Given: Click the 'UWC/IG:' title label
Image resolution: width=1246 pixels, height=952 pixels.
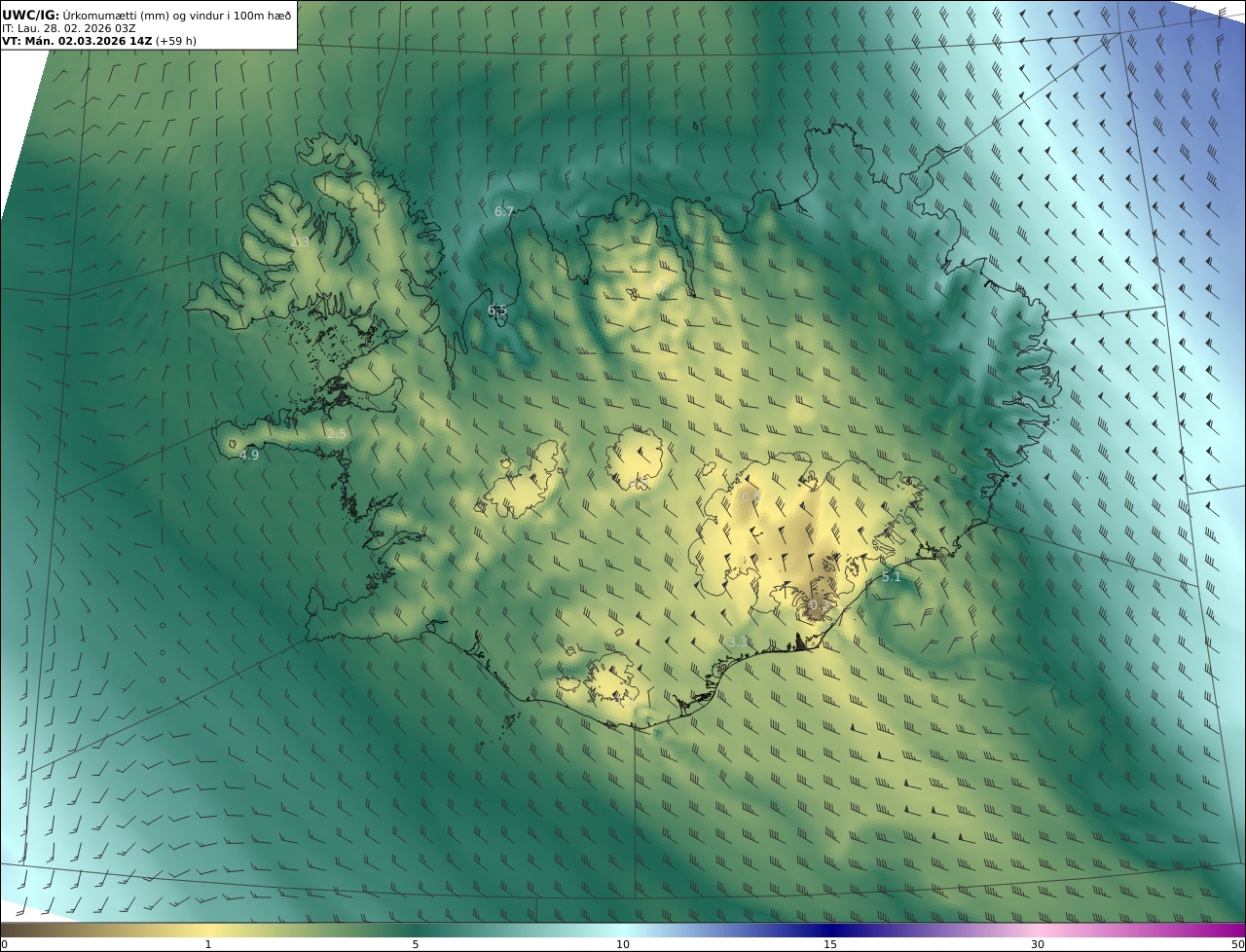Looking at the screenshot, I should tap(30, 15).
